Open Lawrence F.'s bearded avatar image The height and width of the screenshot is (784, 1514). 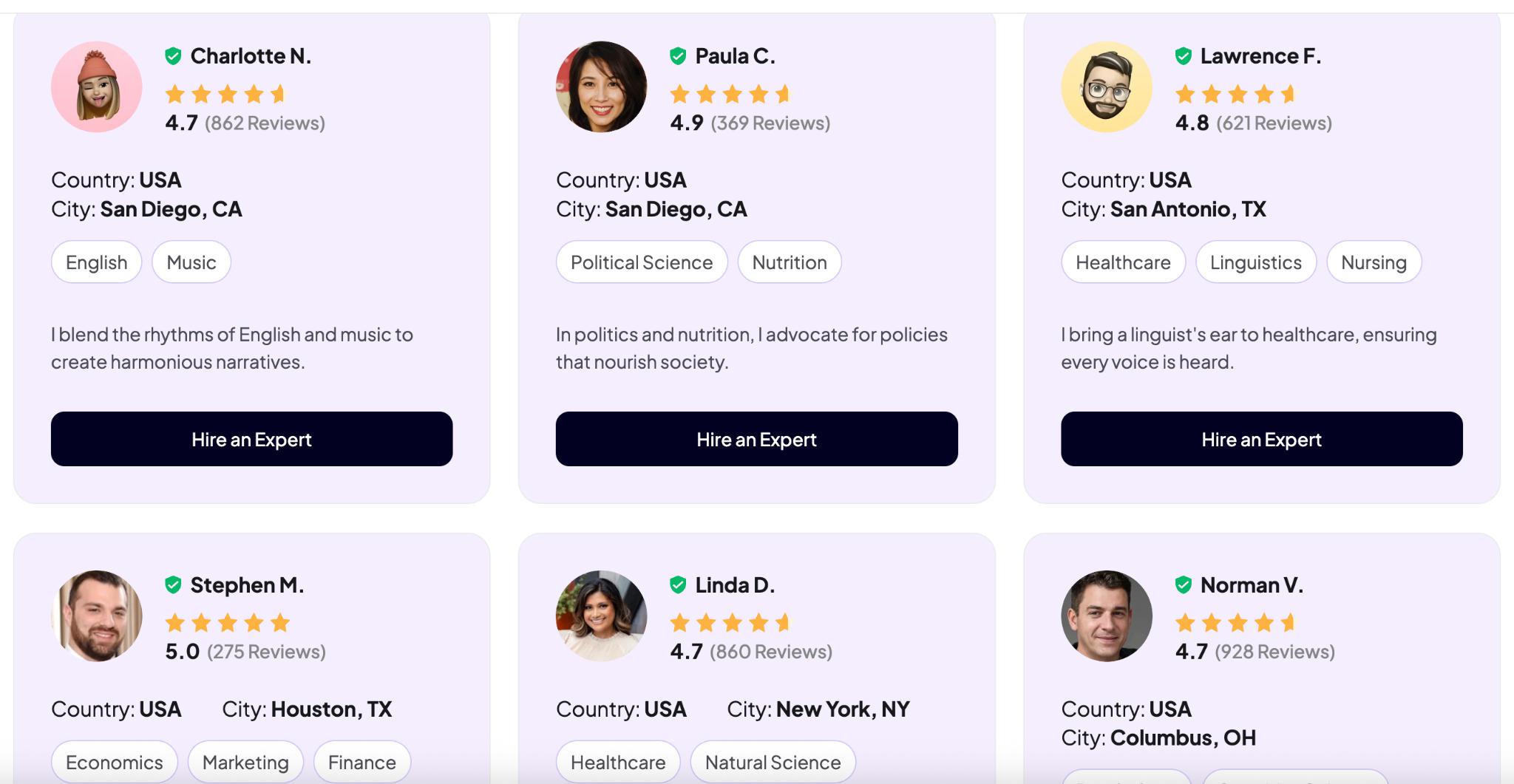tap(1107, 87)
